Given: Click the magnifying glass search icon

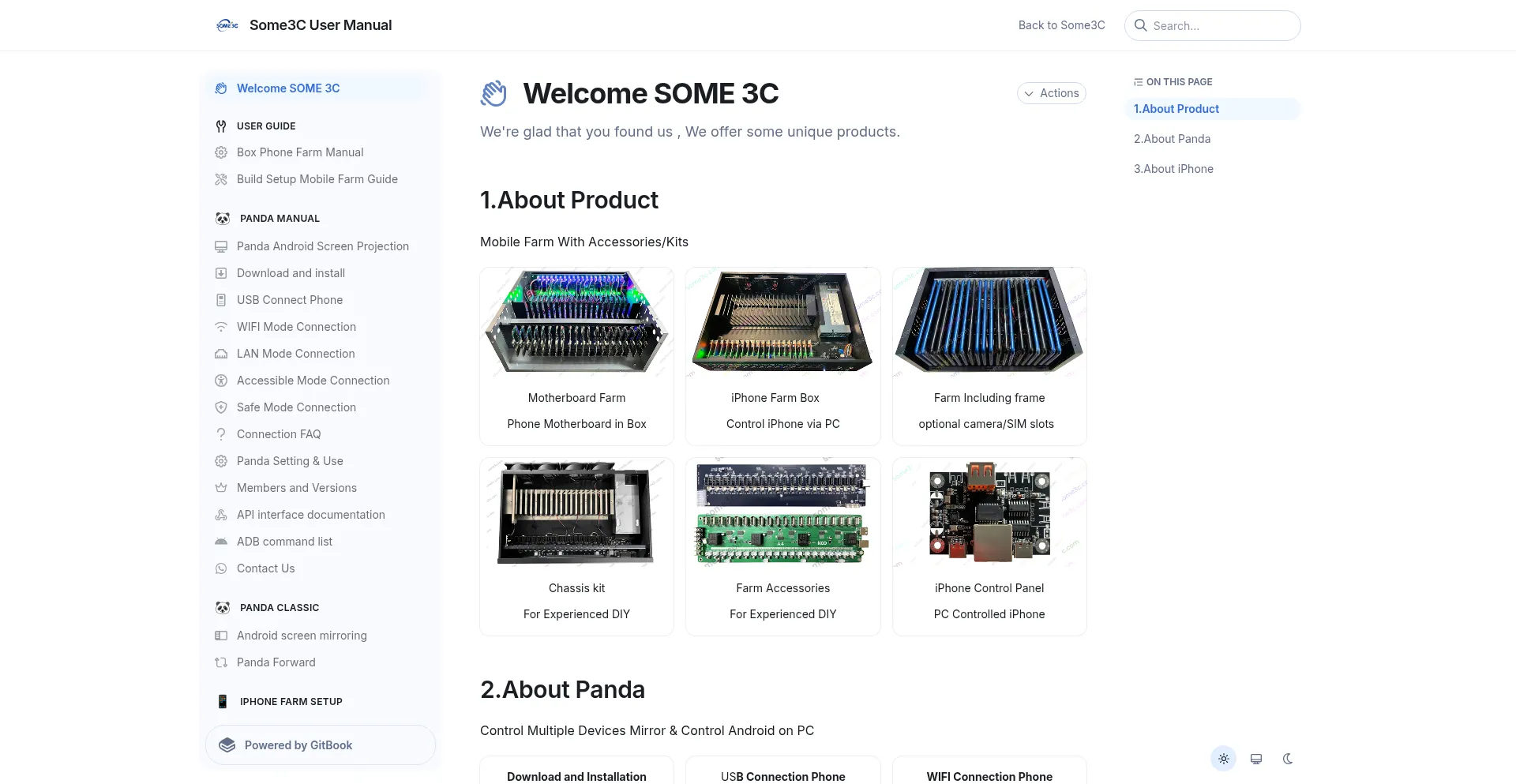Looking at the screenshot, I should click(1141, 25).
